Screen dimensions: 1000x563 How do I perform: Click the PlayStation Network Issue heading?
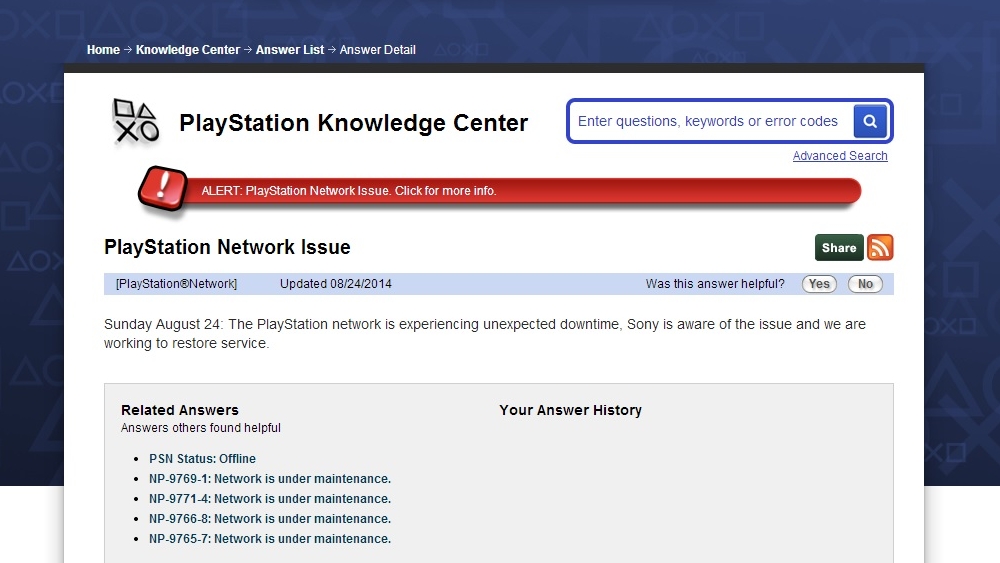click(227, 247)
